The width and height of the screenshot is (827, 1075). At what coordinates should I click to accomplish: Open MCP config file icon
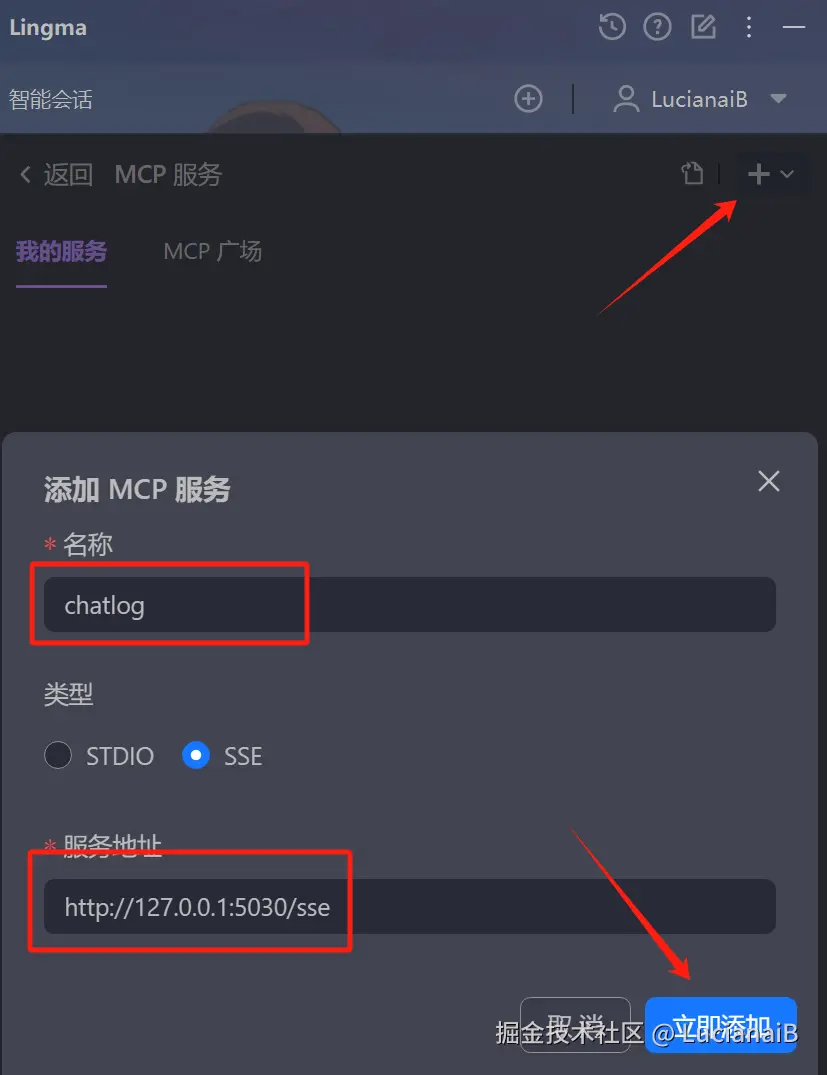(x=692, y=173)
